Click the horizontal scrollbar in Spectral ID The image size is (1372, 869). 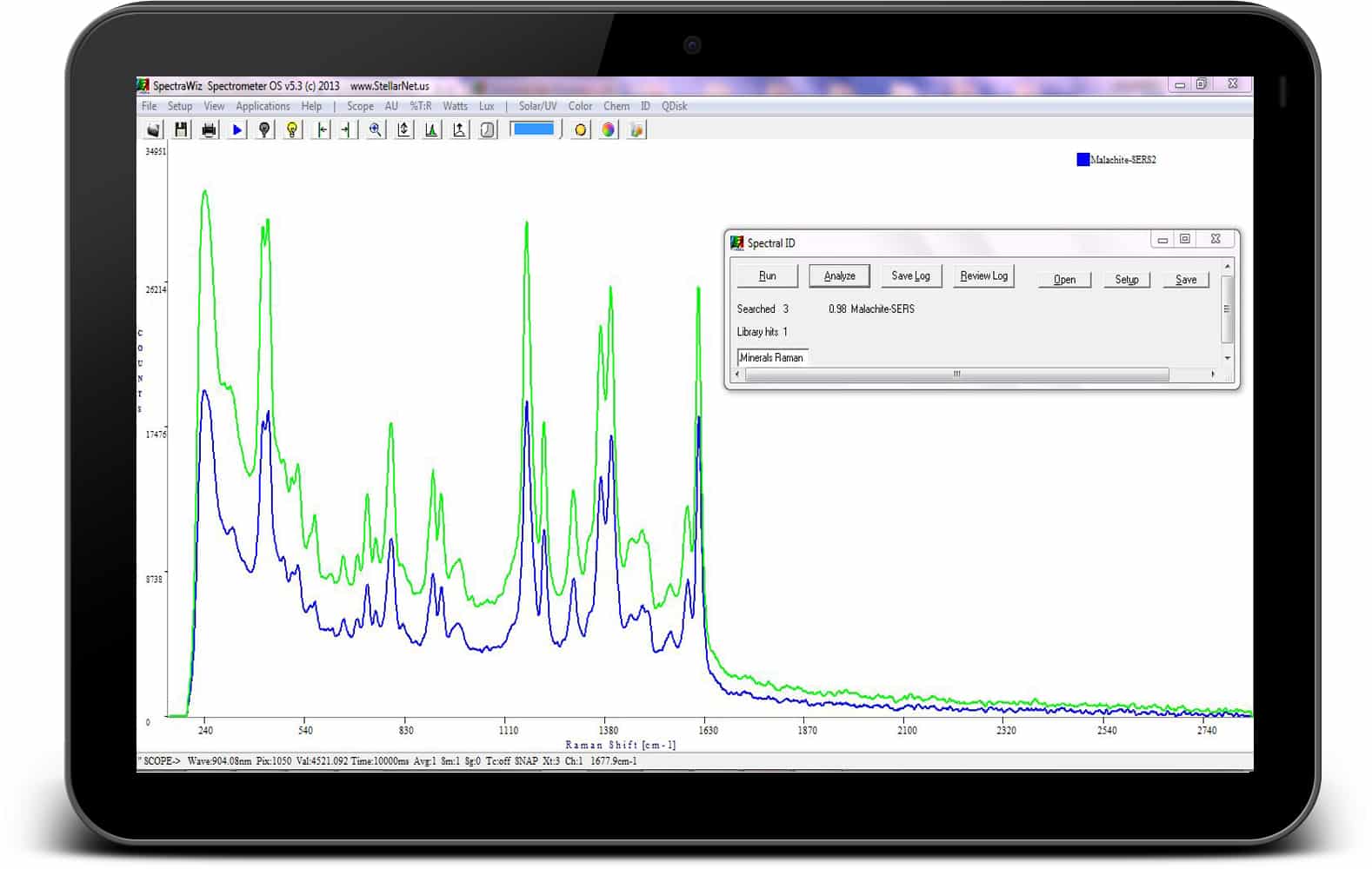[956, 375]
